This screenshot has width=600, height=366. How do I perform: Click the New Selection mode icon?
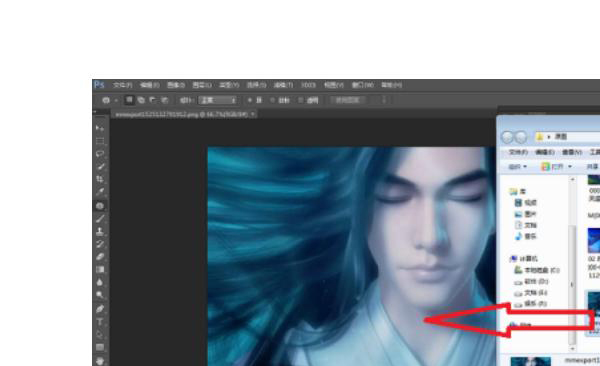129,100
